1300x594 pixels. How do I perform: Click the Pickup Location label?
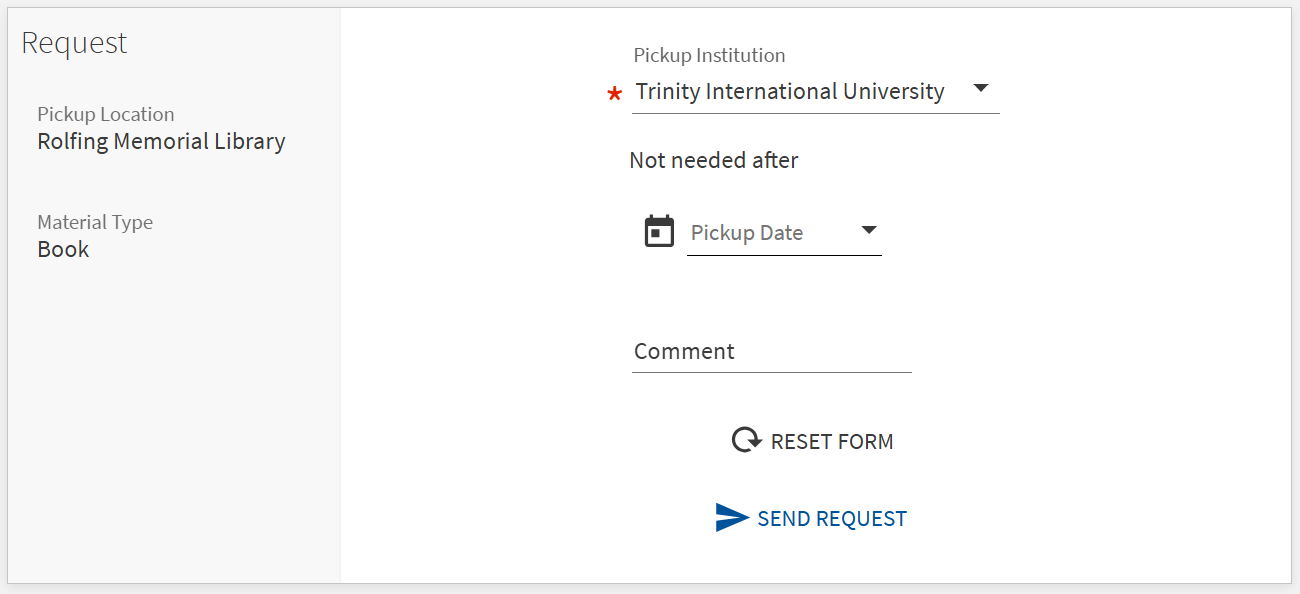click(x=106, y=114)
